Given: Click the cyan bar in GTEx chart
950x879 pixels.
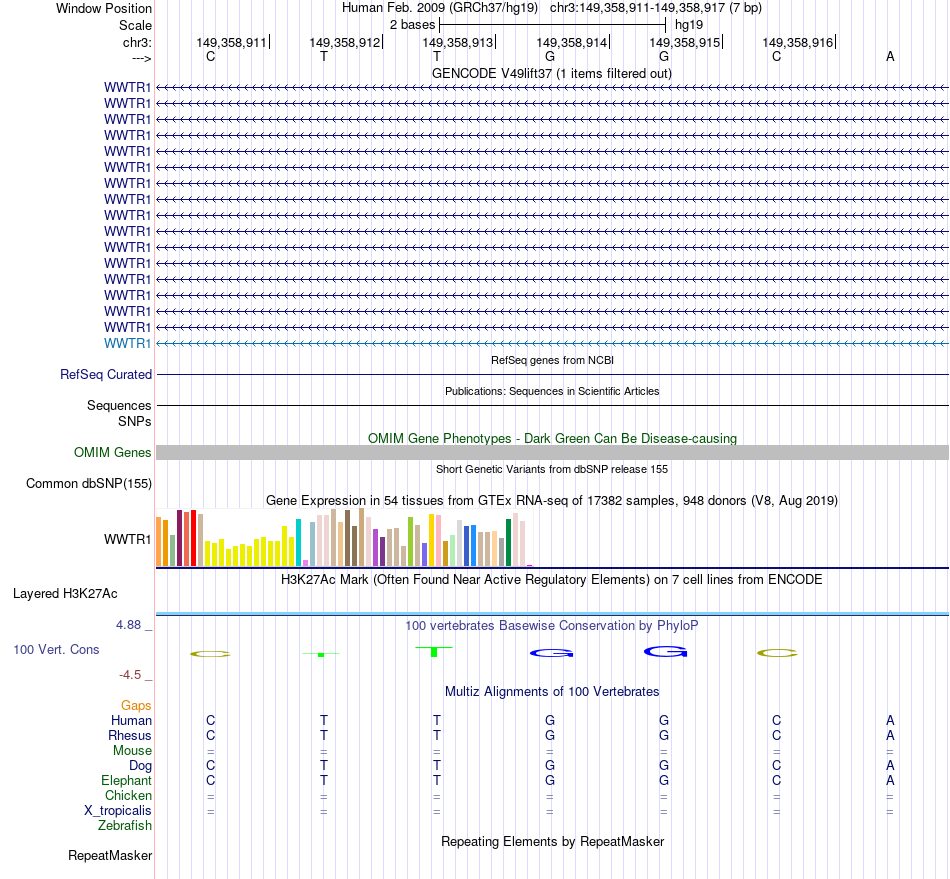Looking at the screenshot, I should [x=298, y=543].
